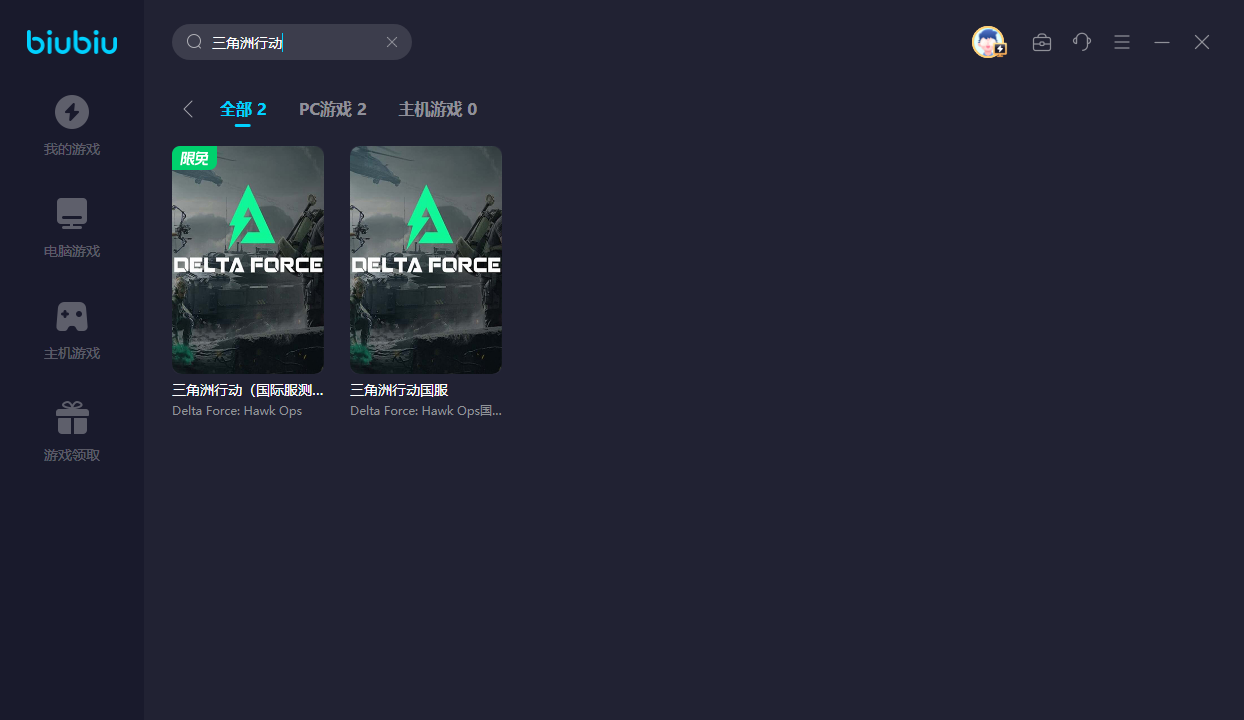The image size is (1244, 720).
Task: Click subtitle Delta Force: Hawk Ops国...
Action: pos(426,411)
